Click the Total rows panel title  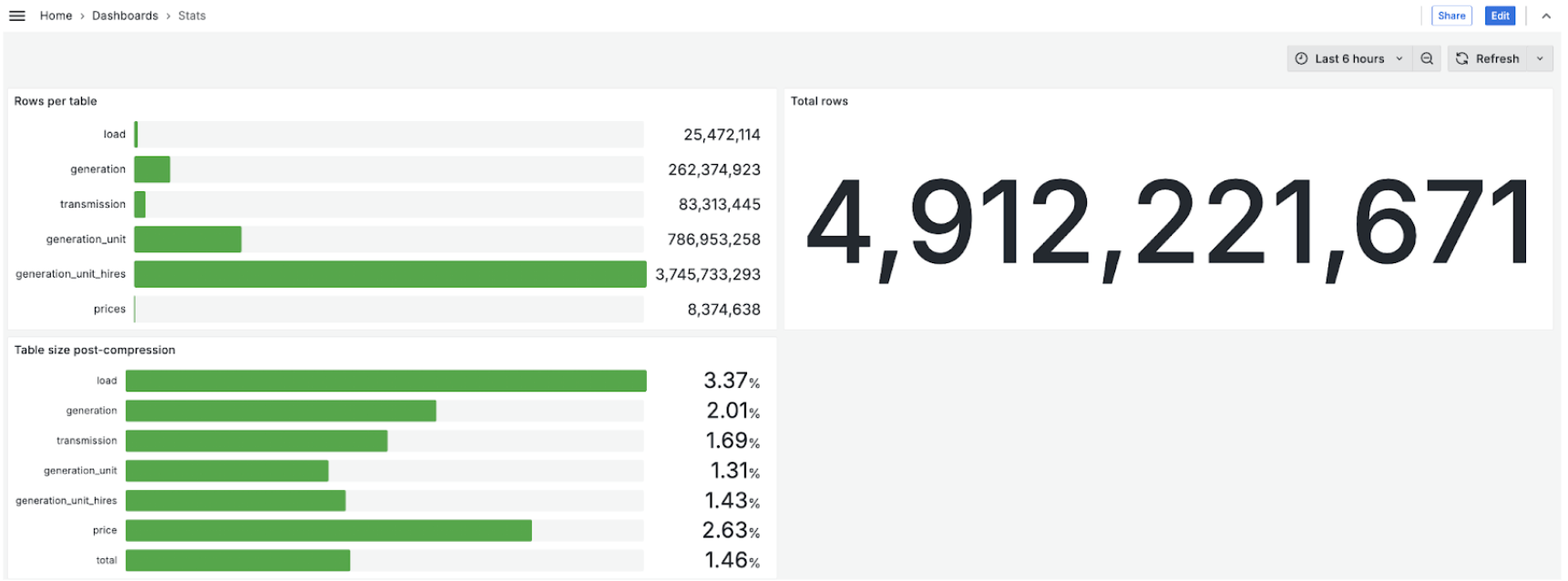click(819, 101)
